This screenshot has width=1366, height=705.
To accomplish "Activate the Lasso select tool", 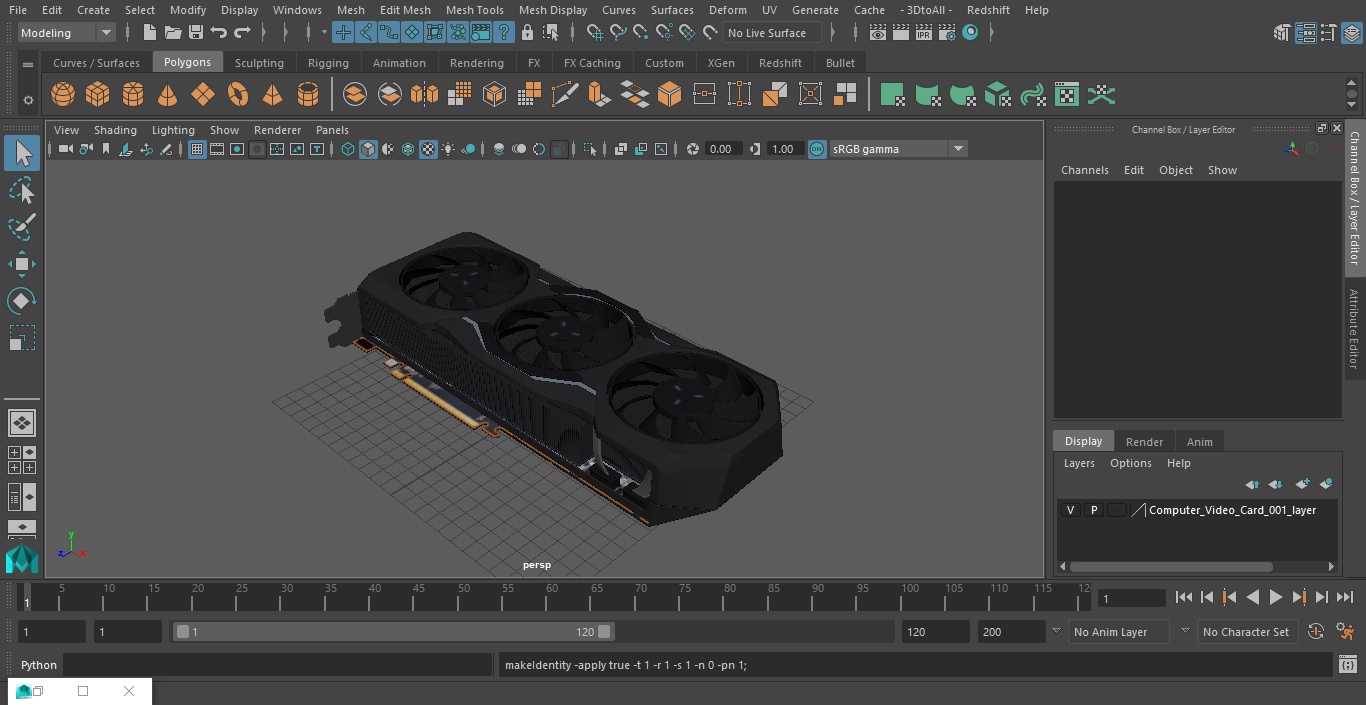I will (22, 191).
